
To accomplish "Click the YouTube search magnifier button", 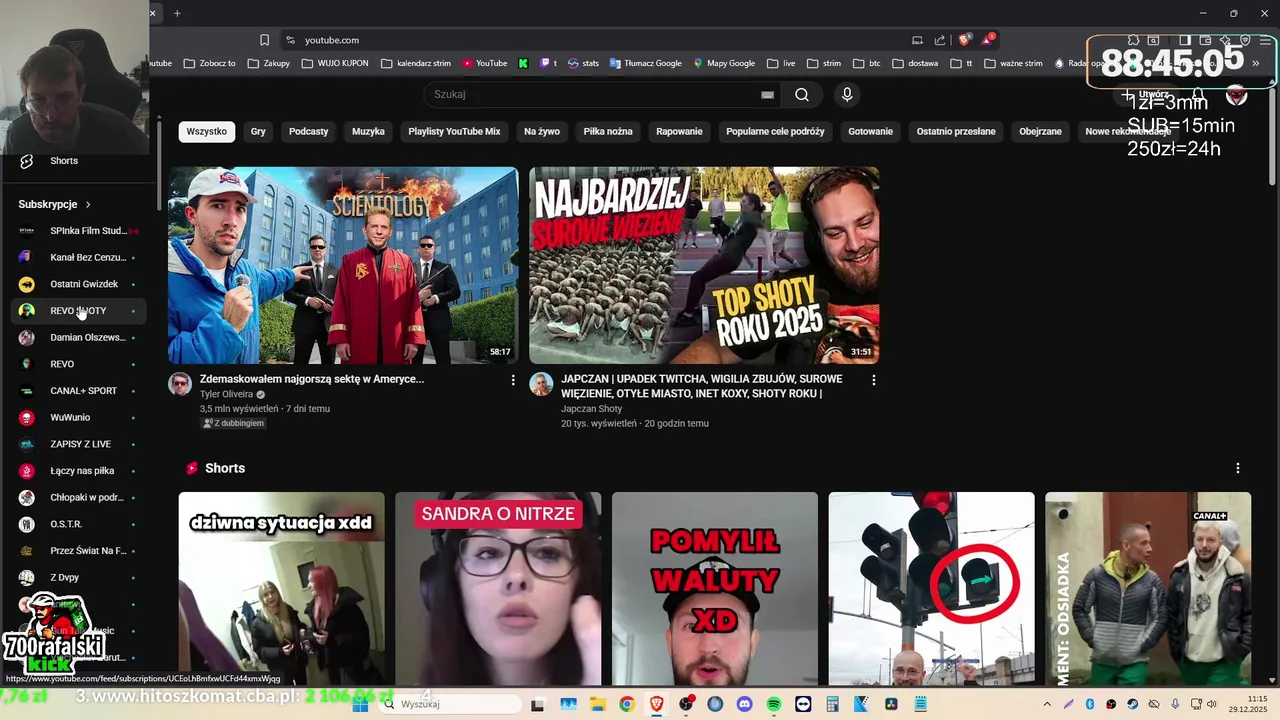I will pyautogui.click(x=802, y=95).
